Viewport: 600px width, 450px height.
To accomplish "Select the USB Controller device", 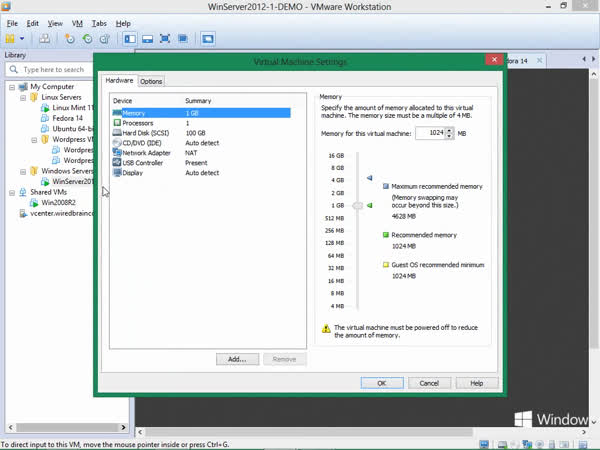I will 201,163.
